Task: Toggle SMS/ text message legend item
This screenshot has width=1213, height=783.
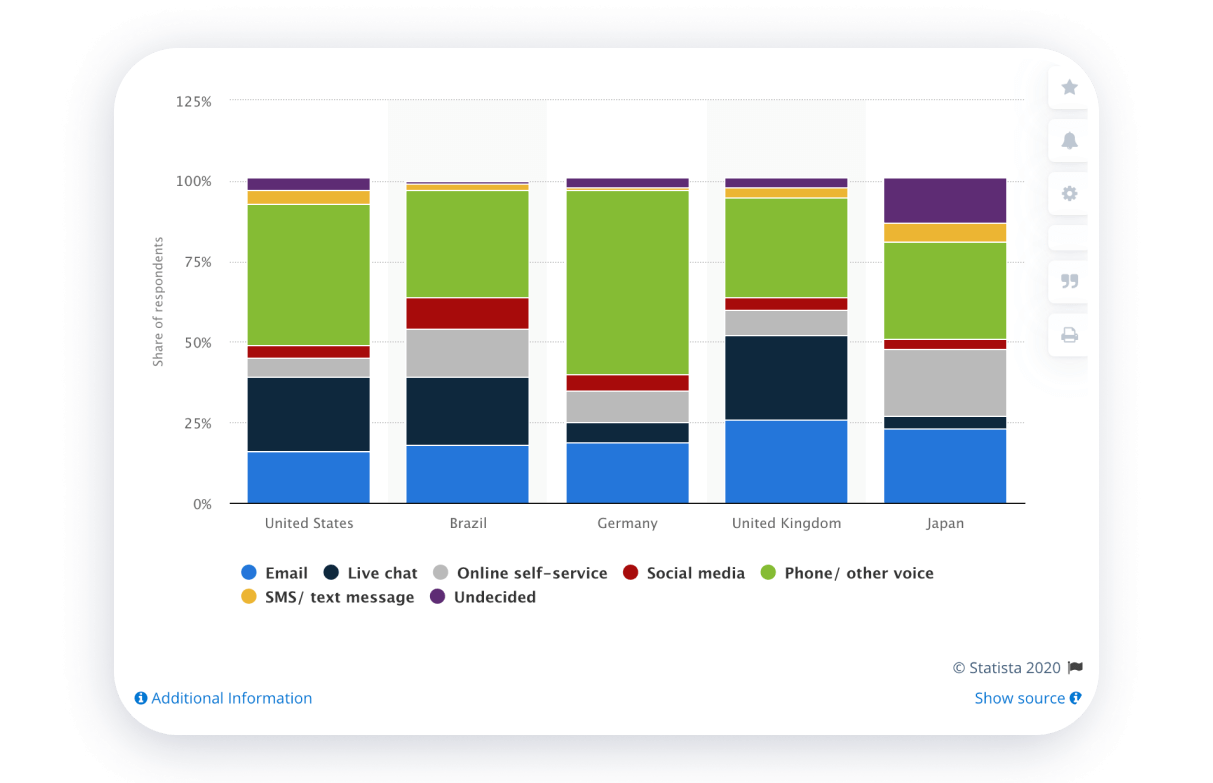Action: point(328,597)
